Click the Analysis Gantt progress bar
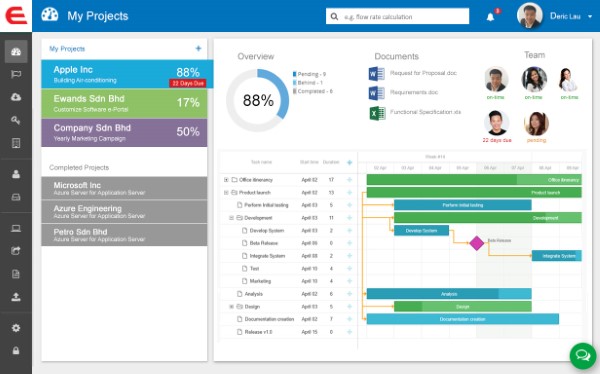600x374 pixels. (x=449, y=294)
